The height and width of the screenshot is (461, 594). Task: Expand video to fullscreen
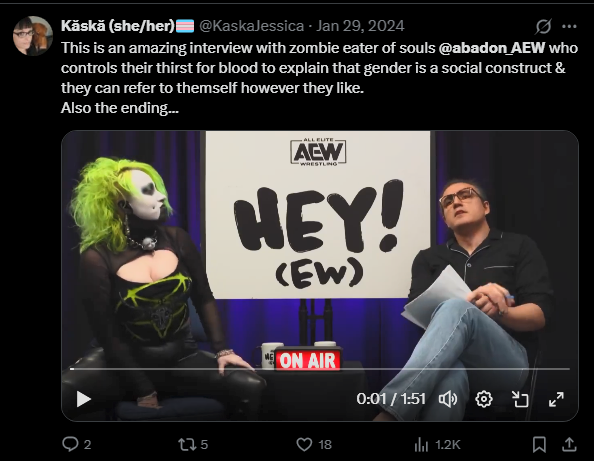[556, 399]
